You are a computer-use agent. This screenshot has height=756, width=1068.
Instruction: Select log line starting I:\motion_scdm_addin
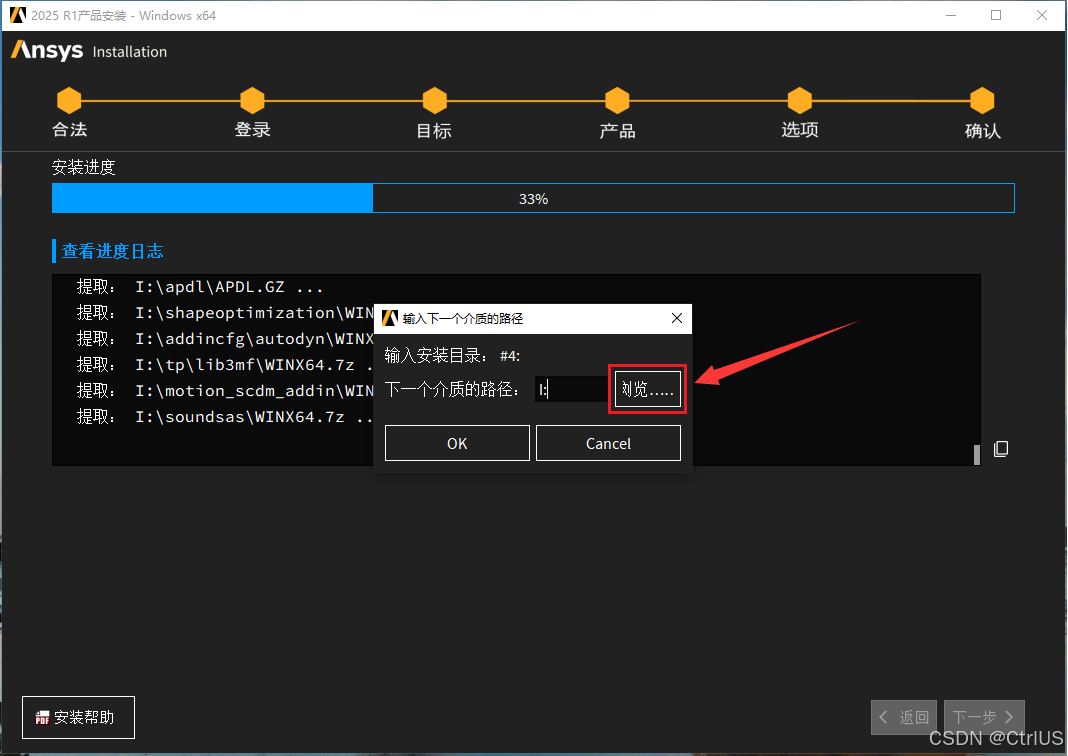[225, 390]
